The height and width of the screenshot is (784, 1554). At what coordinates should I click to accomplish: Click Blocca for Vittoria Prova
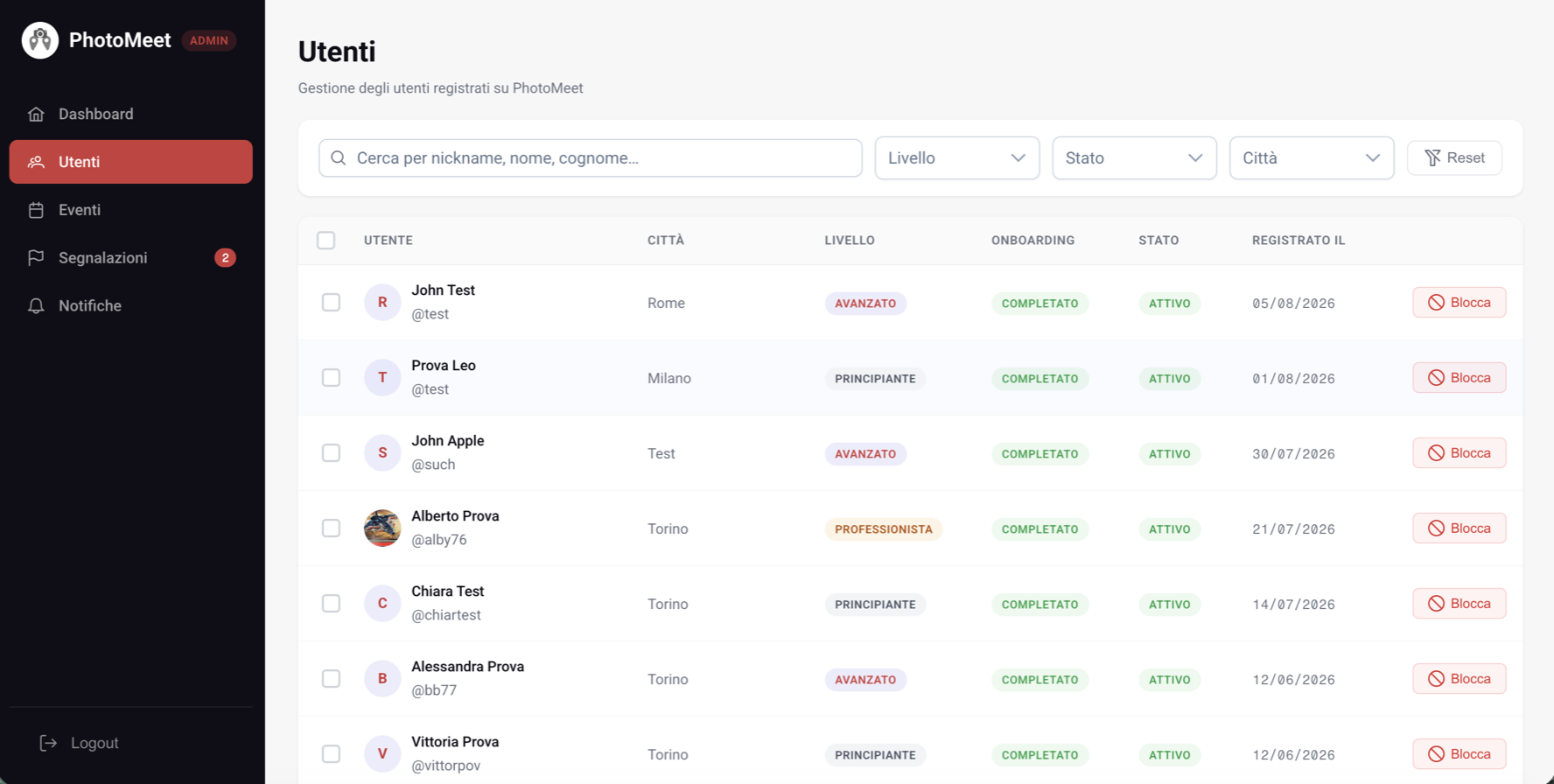coord(1459,754)
